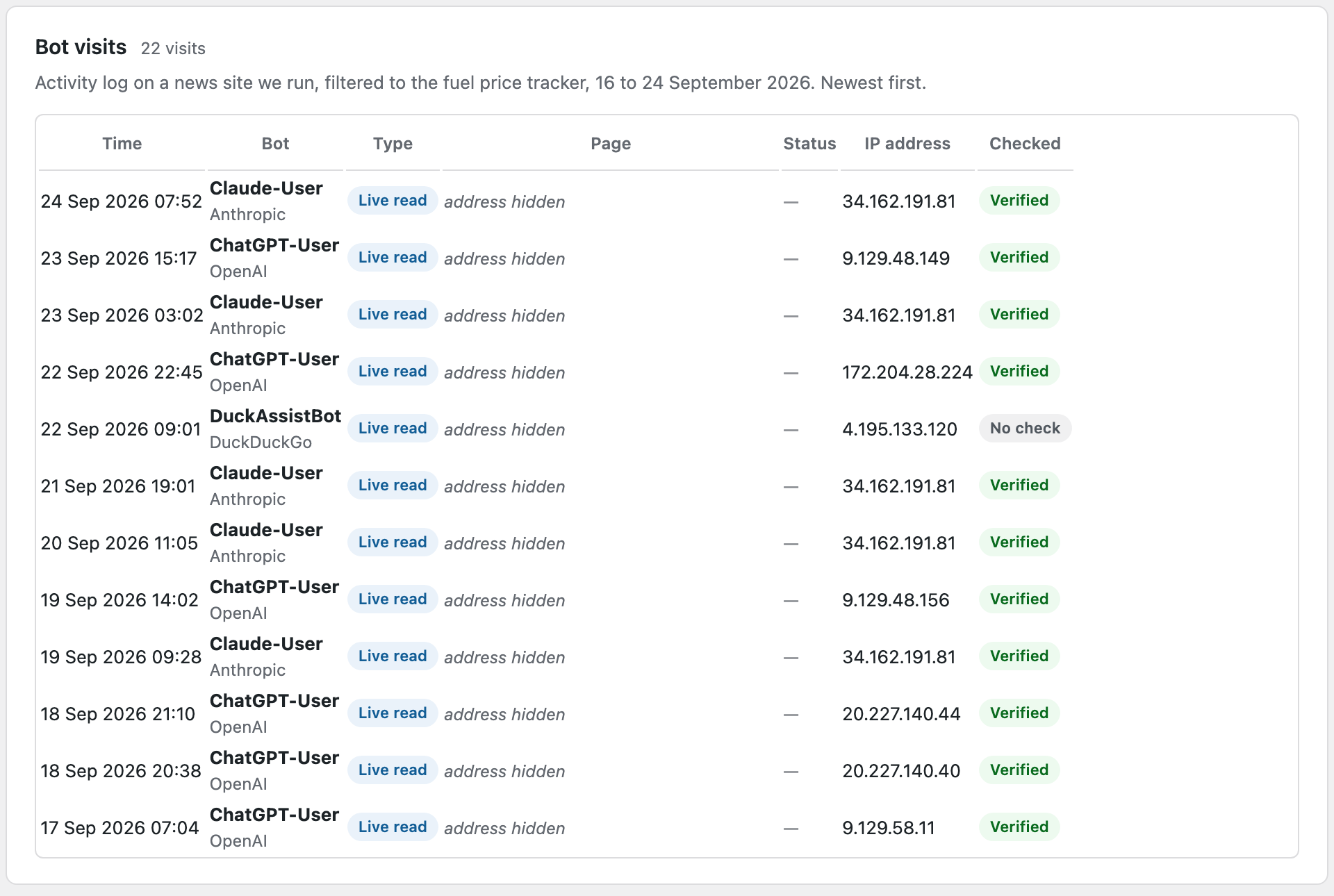Click the 21 Sep 2026 19:01 timestamp
The height and width of the screenshot is (896, 1334).
[x=118, y=486]
